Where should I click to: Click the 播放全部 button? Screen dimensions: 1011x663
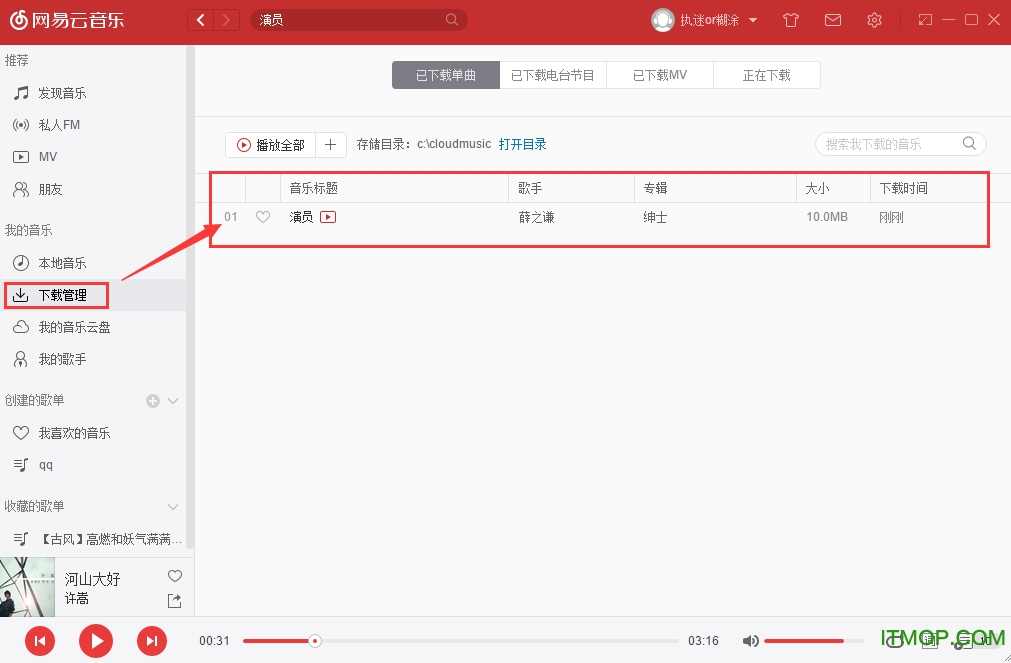[x=270, y=144]
